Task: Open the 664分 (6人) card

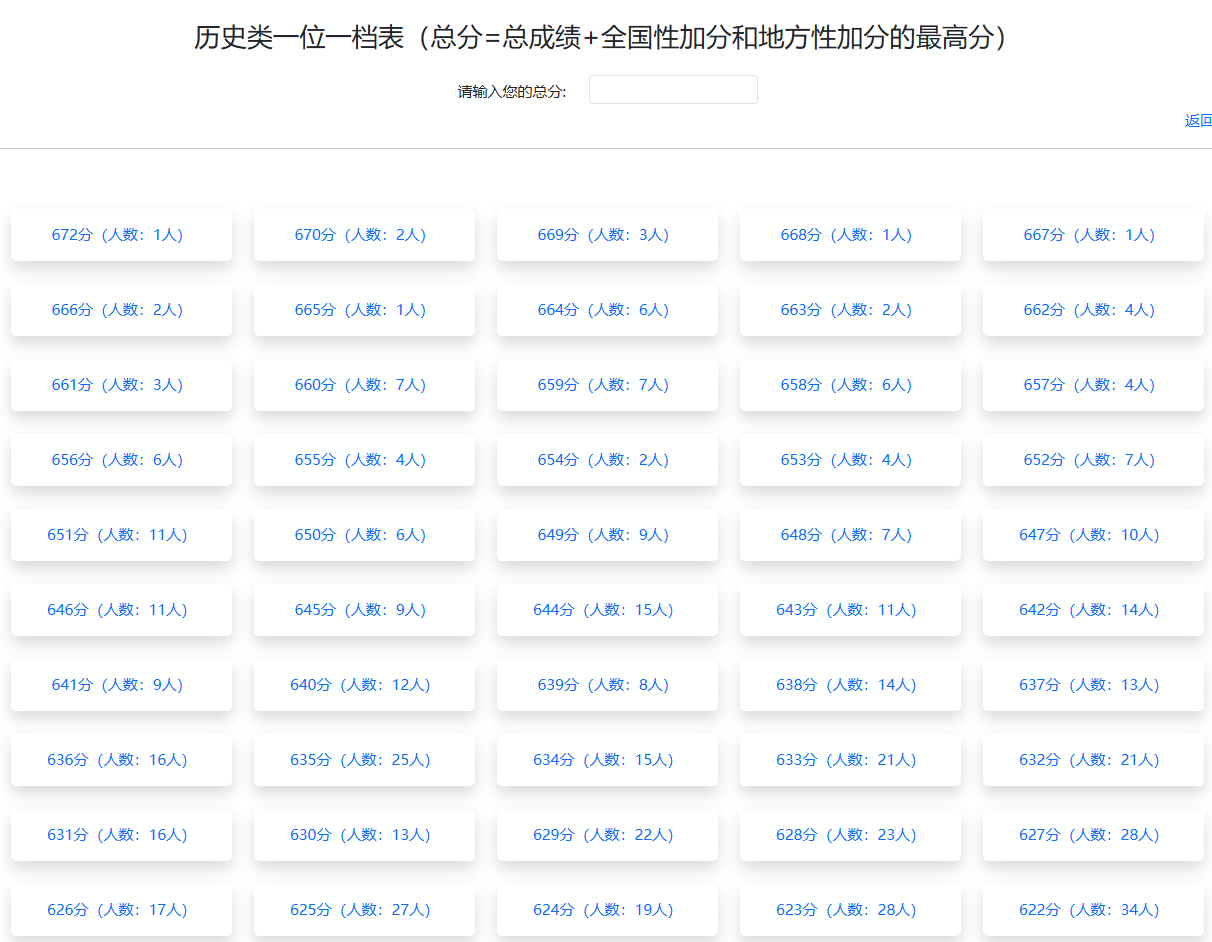Action: pyautogui.click(x=607, y=310)
